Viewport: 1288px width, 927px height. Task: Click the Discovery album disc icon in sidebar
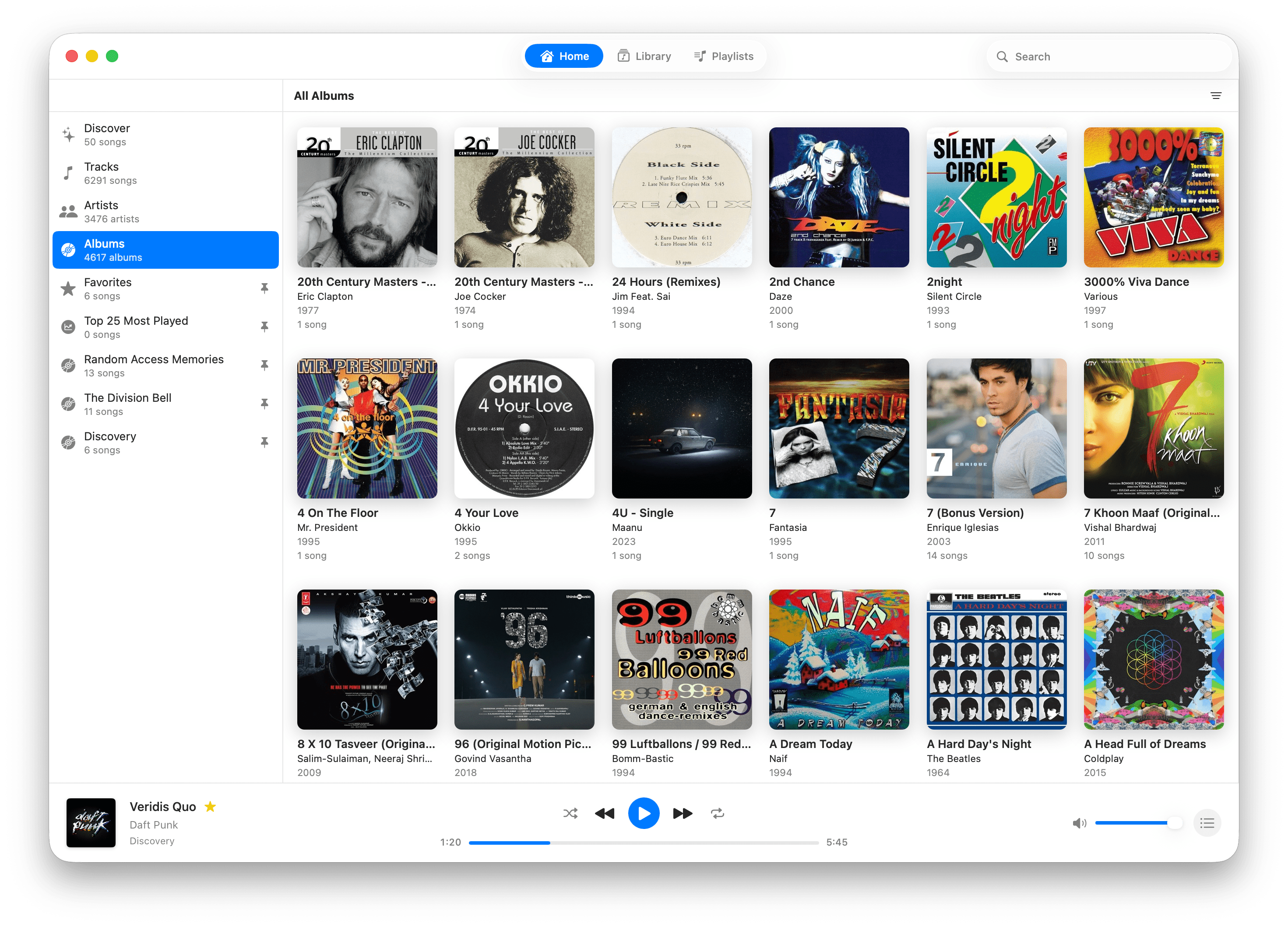[x=68, y=443]
